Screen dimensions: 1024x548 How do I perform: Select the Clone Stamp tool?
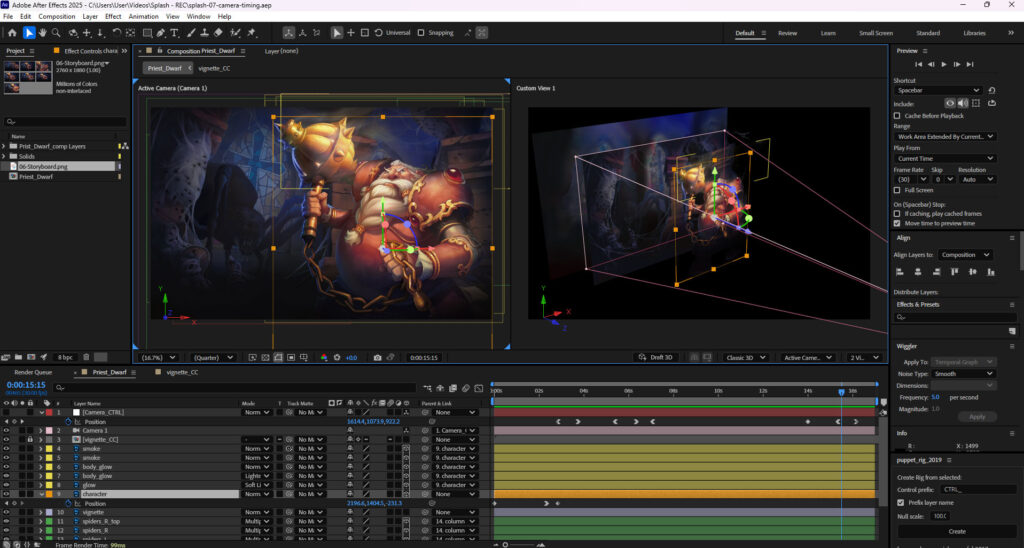tap(204, 33)
